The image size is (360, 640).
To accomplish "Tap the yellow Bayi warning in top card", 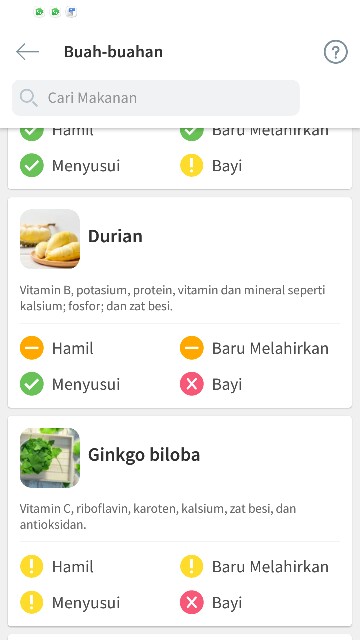I will tap(192, 165).
